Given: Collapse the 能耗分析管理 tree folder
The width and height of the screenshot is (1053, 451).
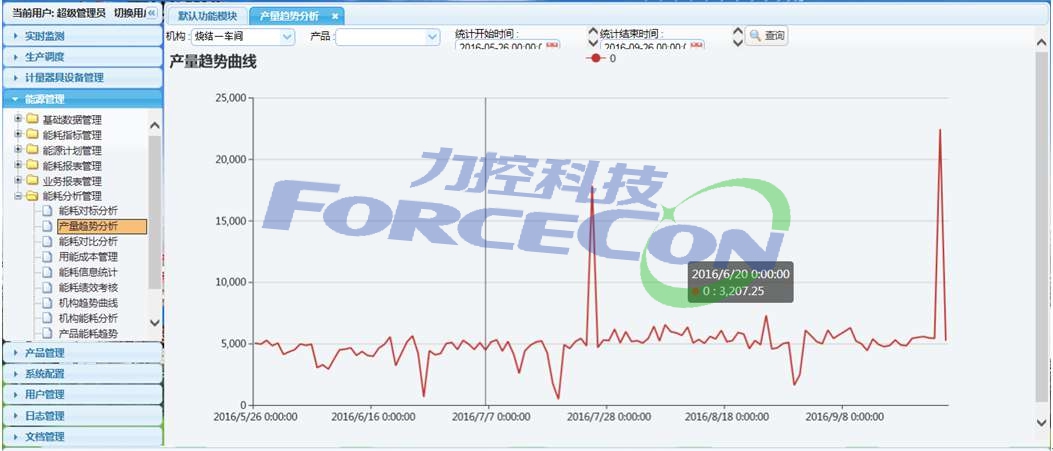Looking at the screenshot, I should 18,196.
